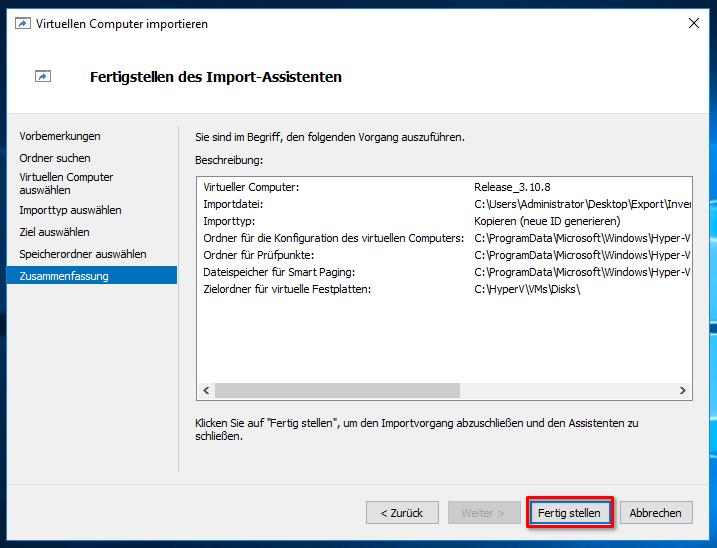
Task: Open the Ziel auswählen step
Action: [54, 232]
